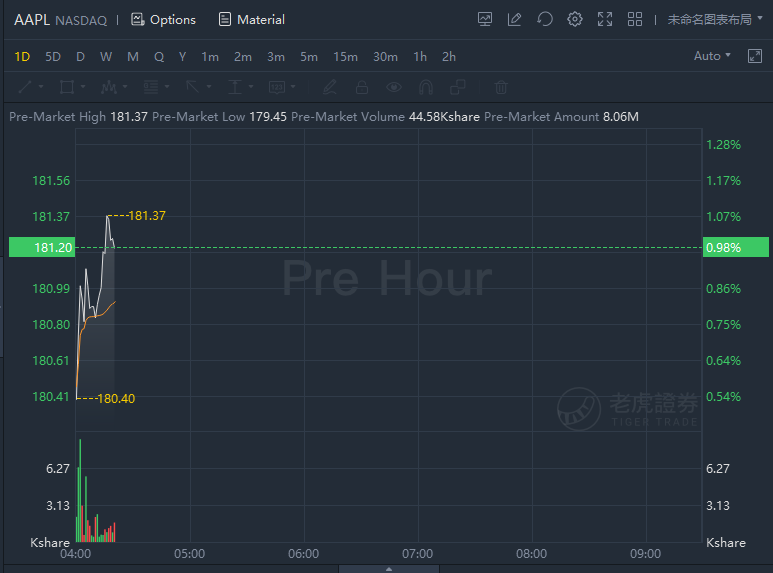Select the 1m interval

[x=210, y=57]
